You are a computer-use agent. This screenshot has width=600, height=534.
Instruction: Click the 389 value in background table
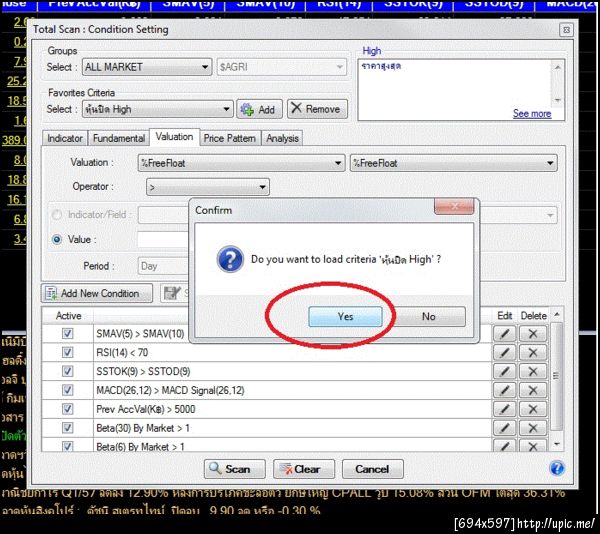pyautogui.click(x=14, y=140)
